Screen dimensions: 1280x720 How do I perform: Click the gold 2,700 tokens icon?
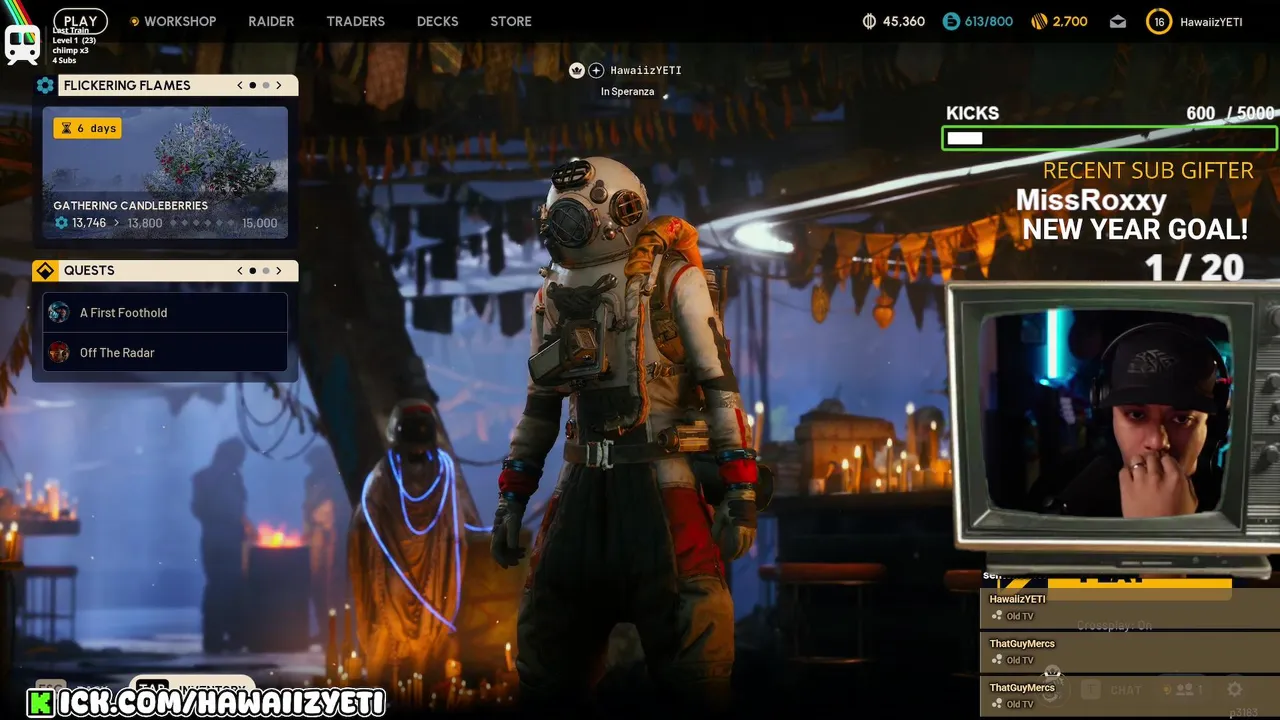[1039, 21]
